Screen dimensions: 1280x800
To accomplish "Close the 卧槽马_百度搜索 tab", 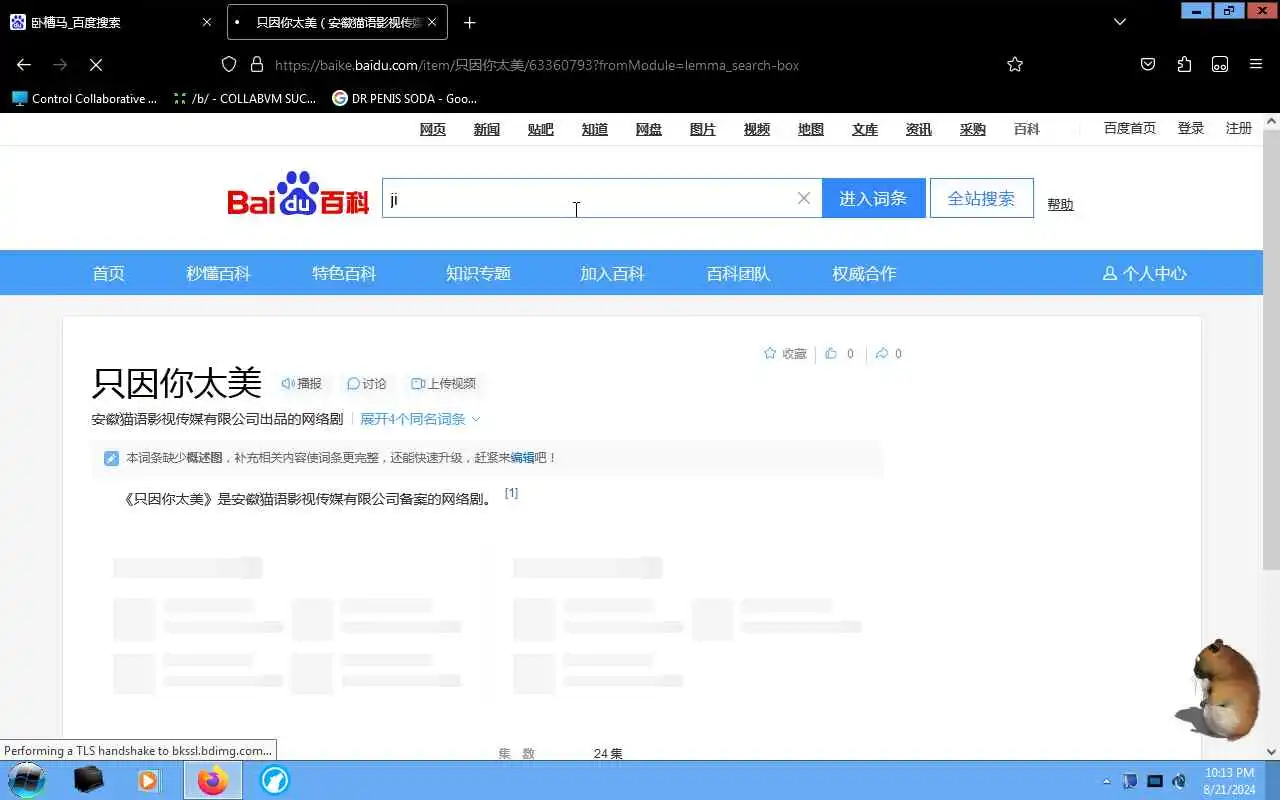I will click(207, 22).
